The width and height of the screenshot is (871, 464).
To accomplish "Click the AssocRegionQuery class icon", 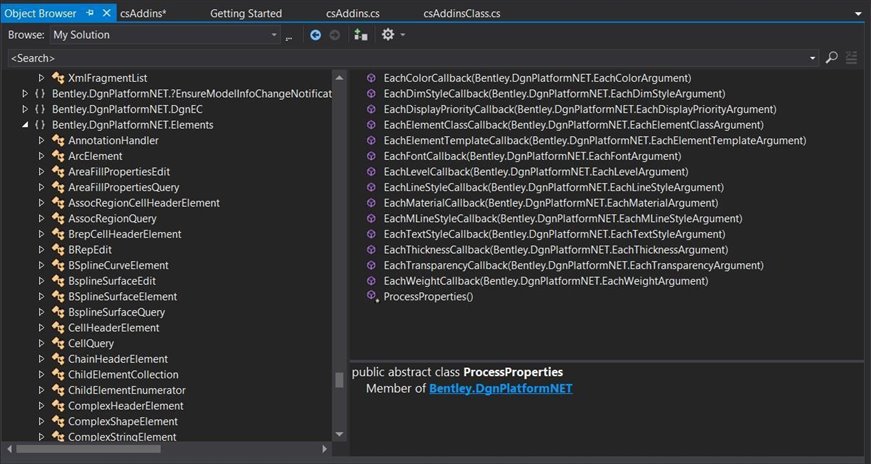I will (x=58, y=218).
